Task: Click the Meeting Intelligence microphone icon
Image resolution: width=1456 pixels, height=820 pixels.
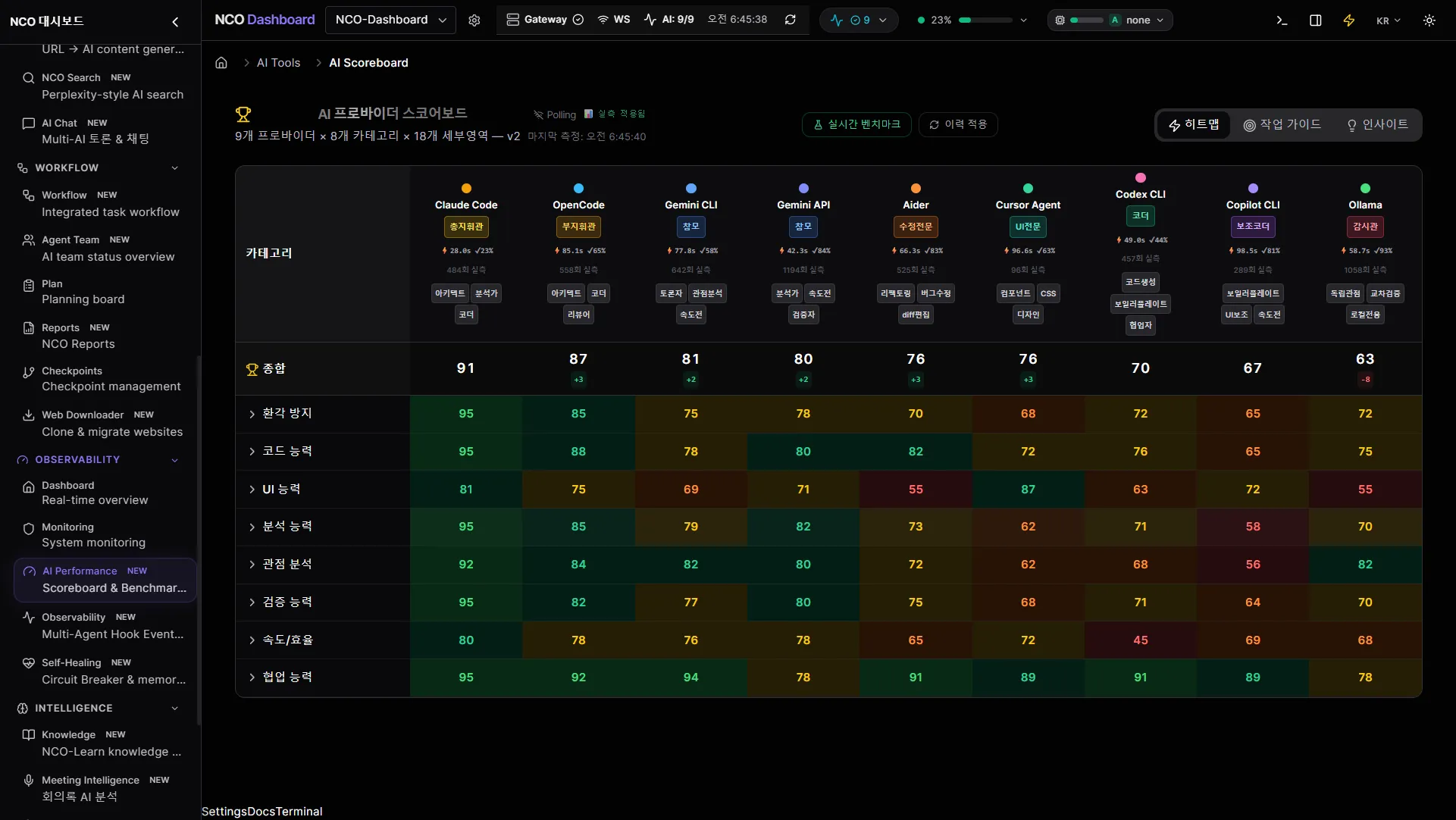Action: 29,781
